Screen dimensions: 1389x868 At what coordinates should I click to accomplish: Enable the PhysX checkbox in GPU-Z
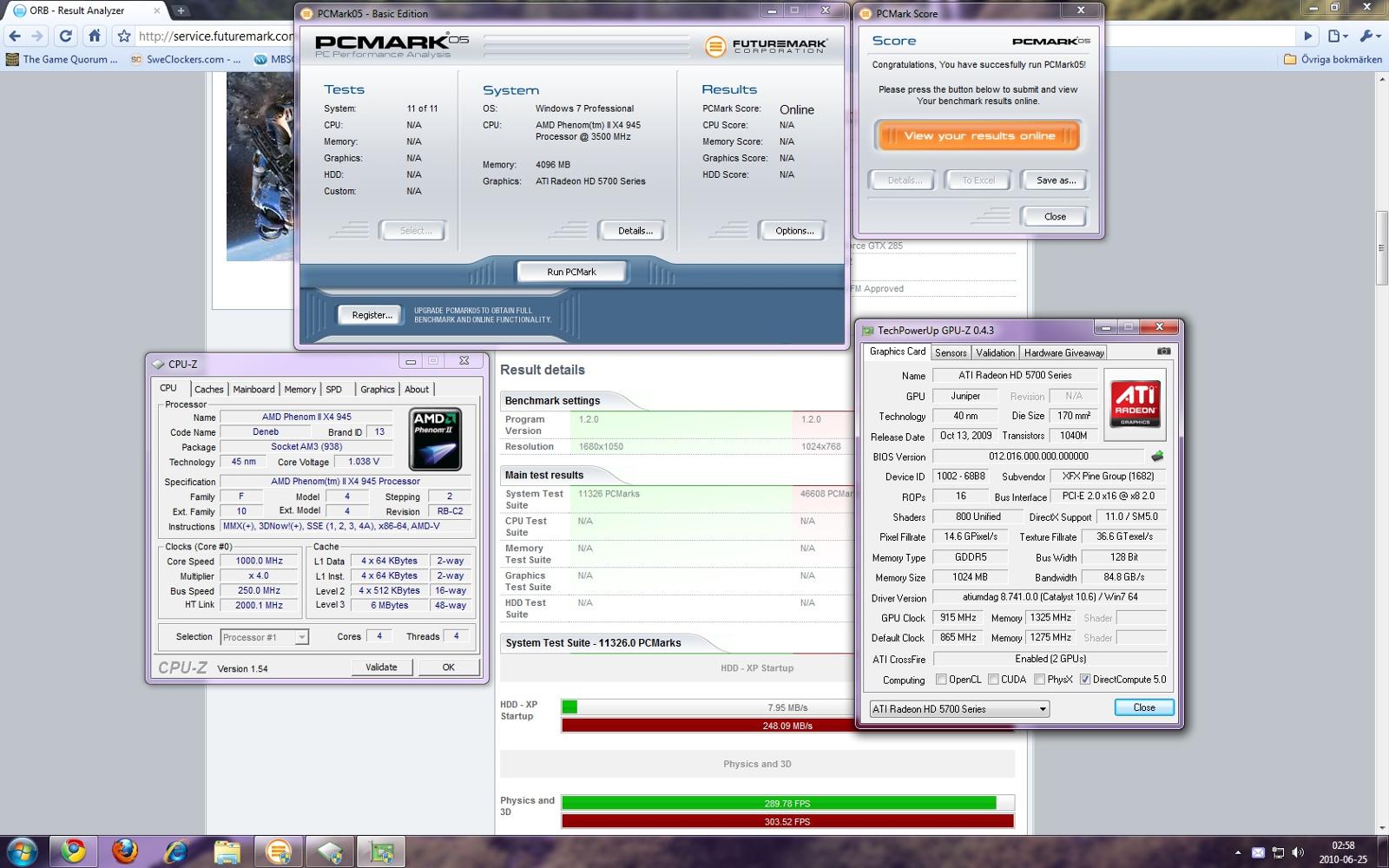(1039, 680)
